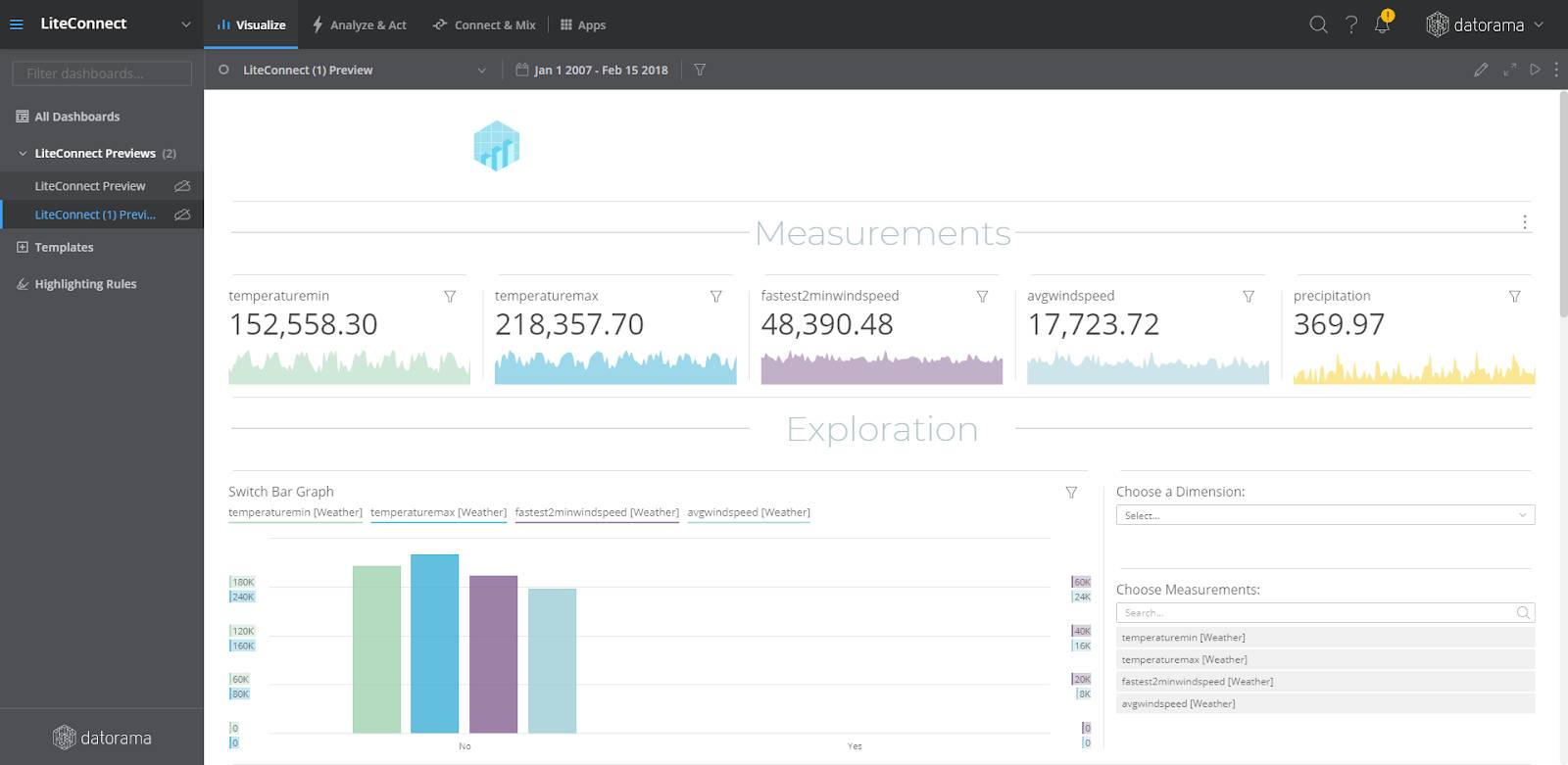Click the avgwindspeed value 17,723.72
1568x765 pixels.
pos(1093,324)
